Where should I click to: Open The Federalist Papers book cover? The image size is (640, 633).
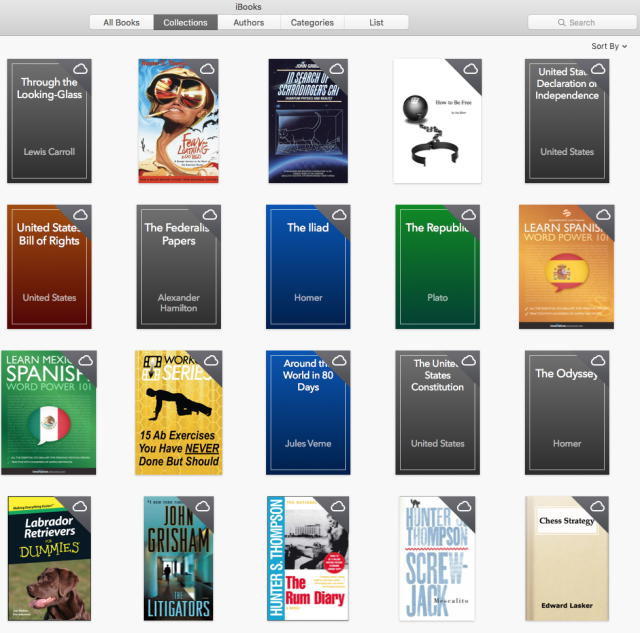(x=179, y=267)
